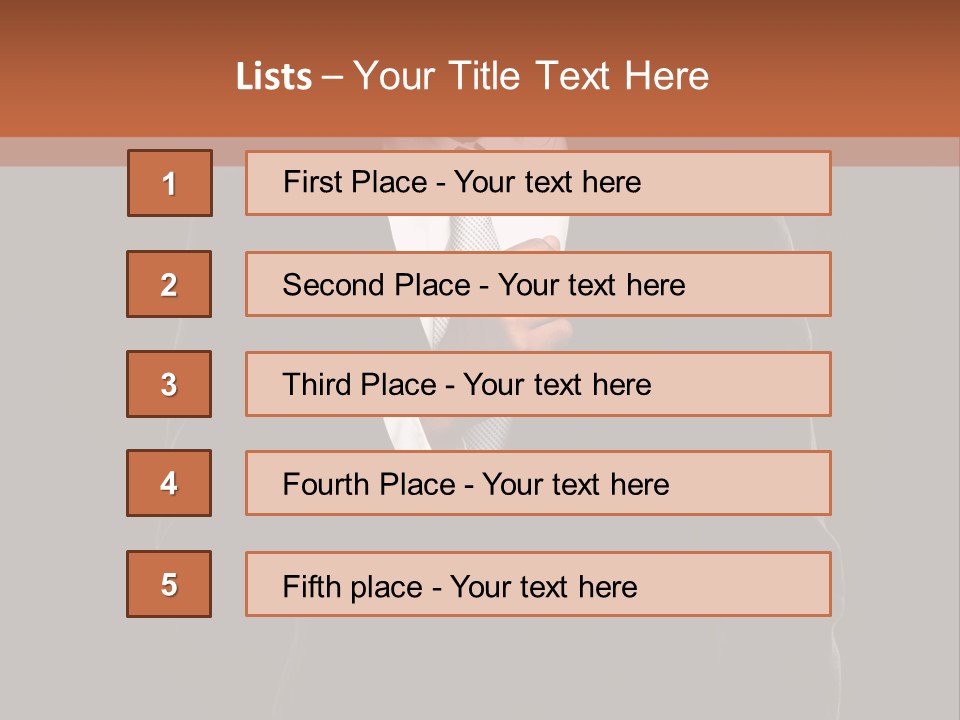Click the Second Place text box
Image resolution: width=960 pixels, height=720 pixels.
click(x=538, y=284)
